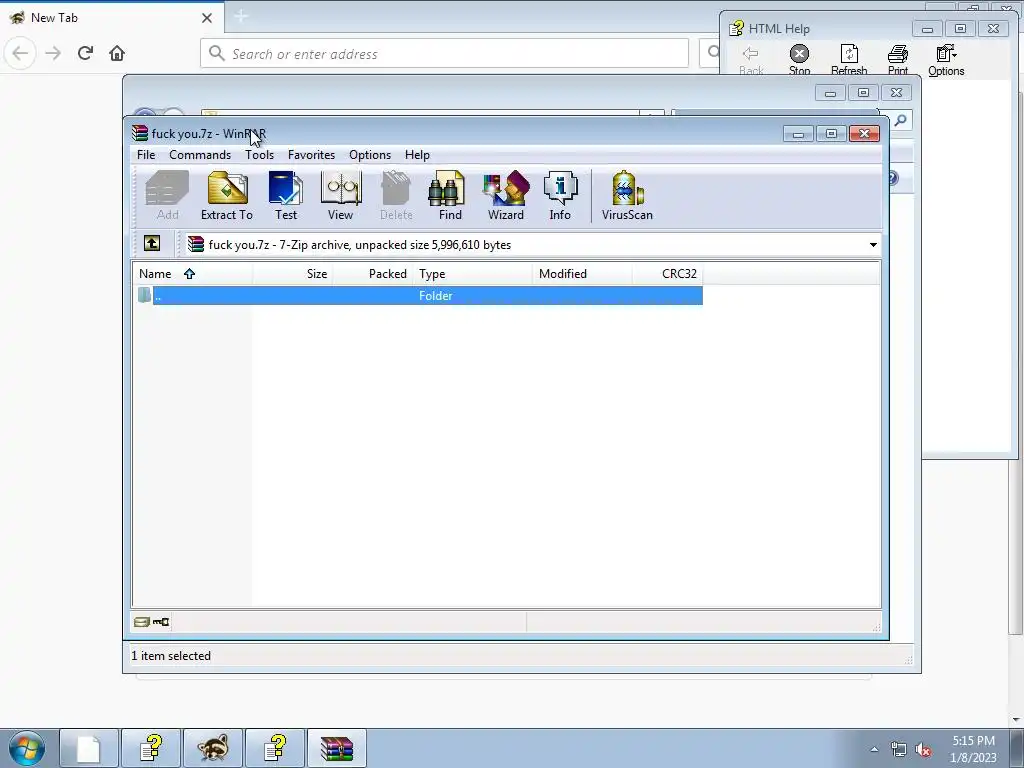The height and width of the screenshot is (768, 1024).
Task: Open the WinRAR taskbar button
Action: pyautogui.click(x=337, y=748)
